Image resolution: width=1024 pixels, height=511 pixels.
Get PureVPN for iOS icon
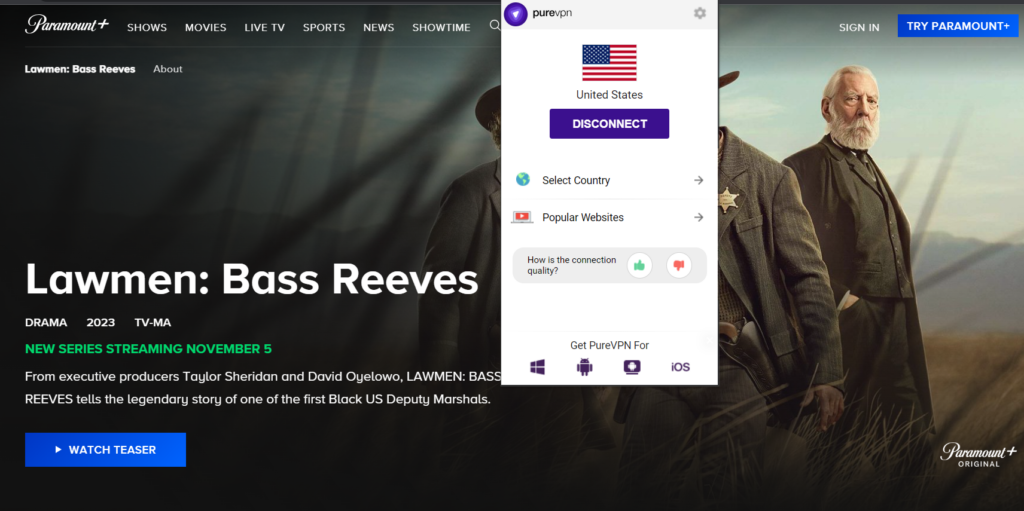[680, 367]
